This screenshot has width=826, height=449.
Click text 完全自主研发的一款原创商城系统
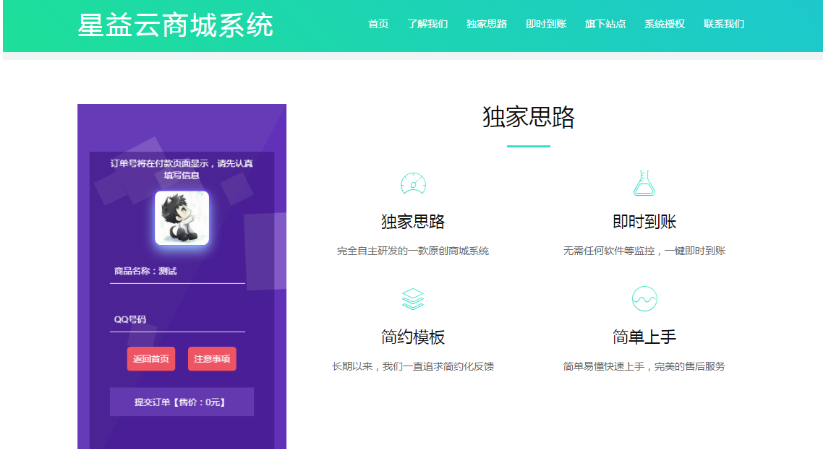point(413,251)
